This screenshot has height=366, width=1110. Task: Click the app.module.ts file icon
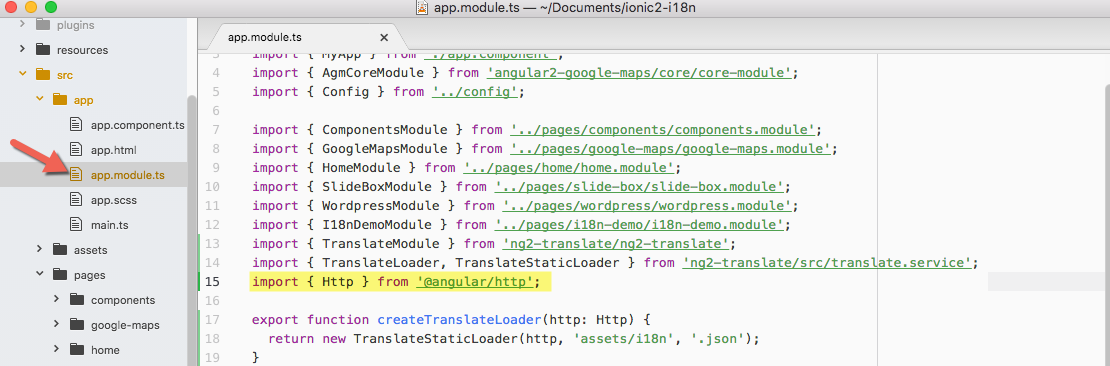76,175
